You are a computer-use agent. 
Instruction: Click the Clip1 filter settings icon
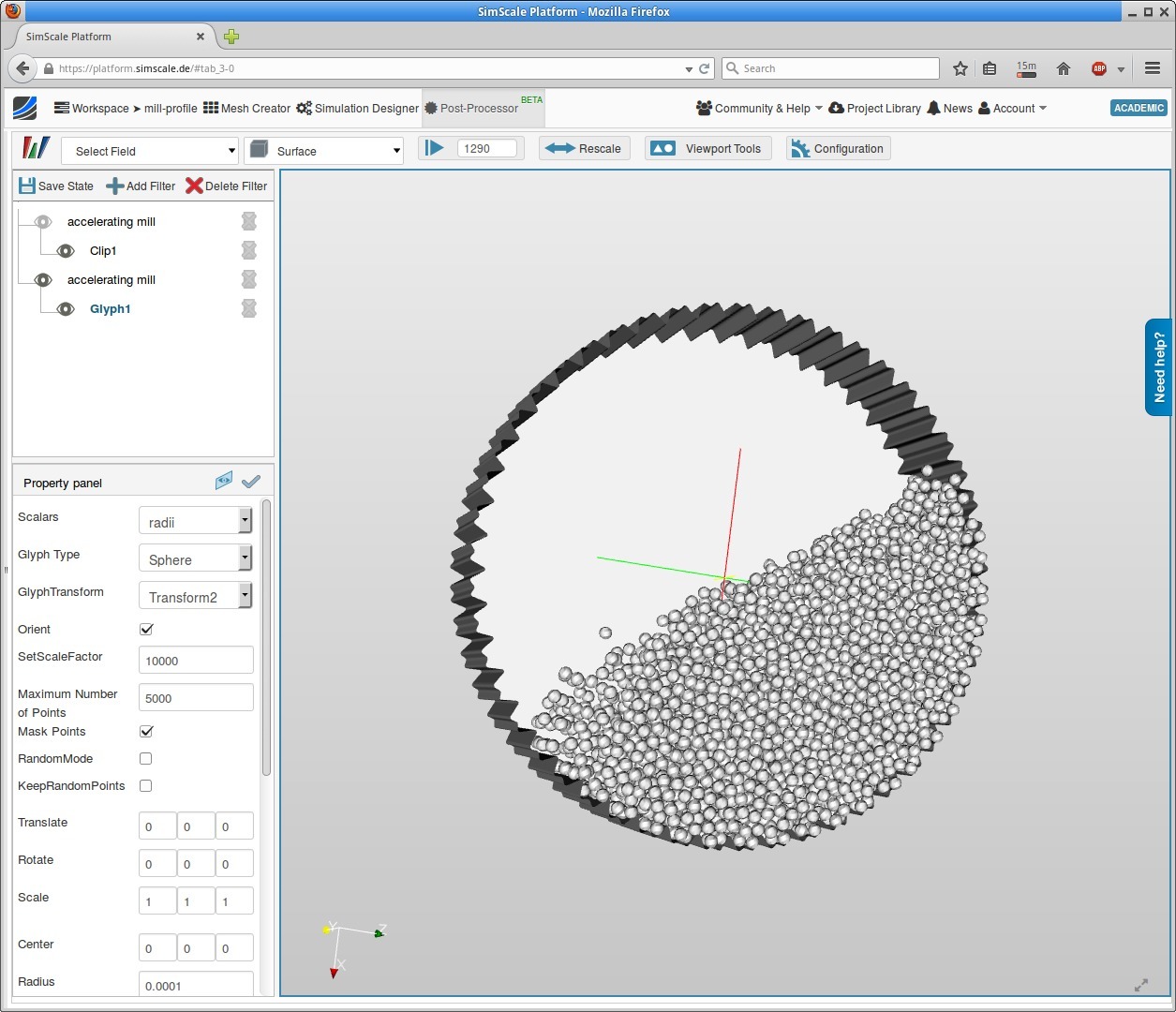pos(249,250)
